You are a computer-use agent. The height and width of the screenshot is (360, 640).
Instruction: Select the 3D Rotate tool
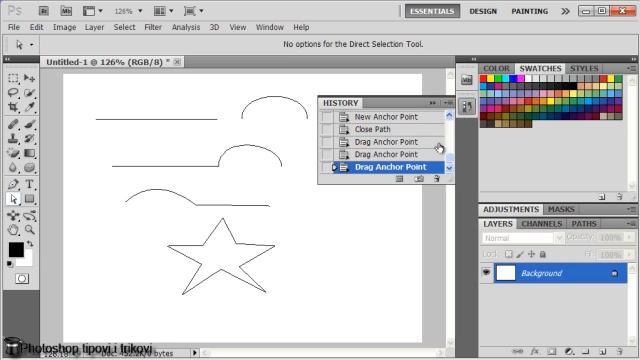13,216
